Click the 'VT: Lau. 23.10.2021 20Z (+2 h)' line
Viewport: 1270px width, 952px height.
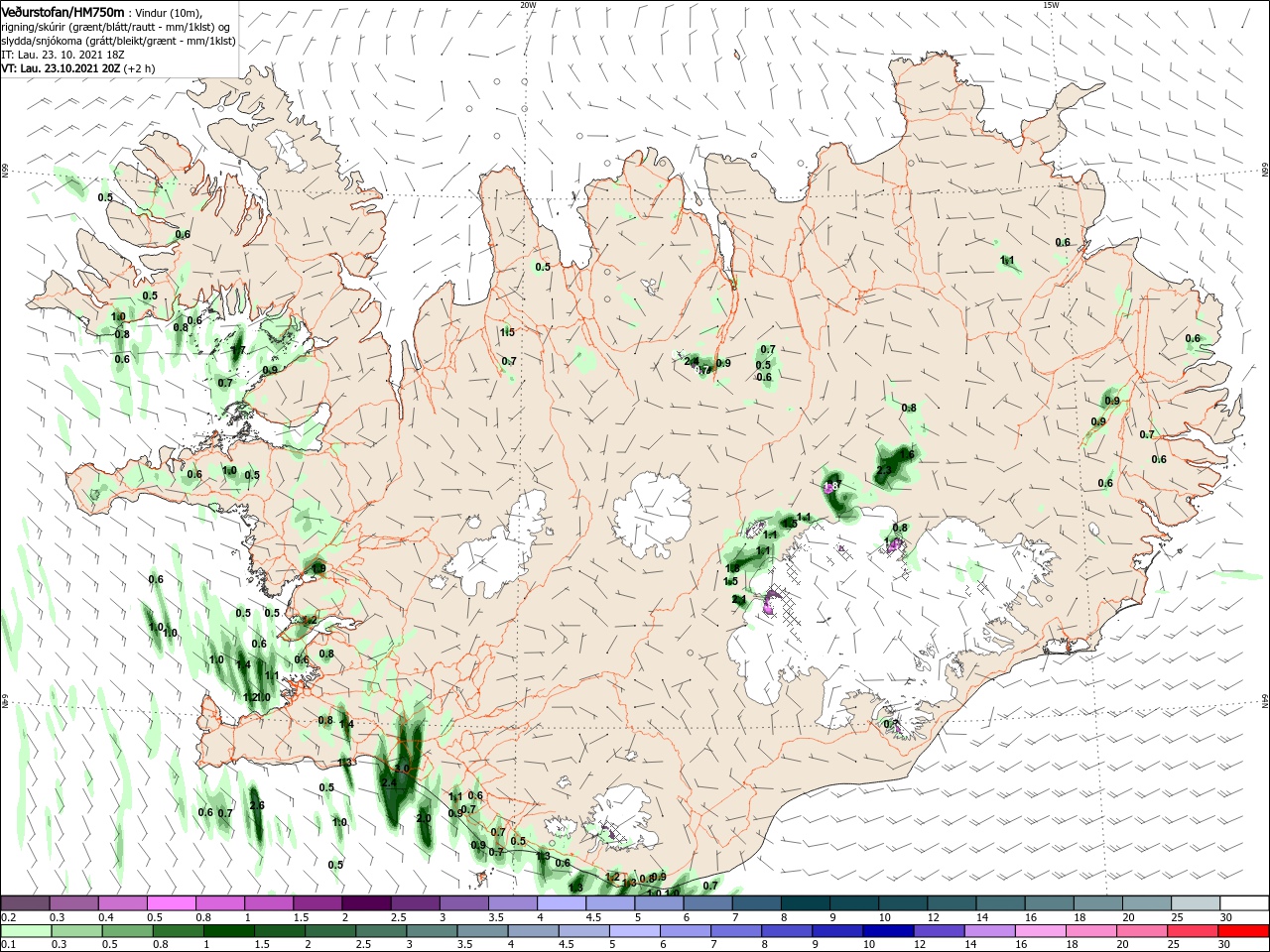77,68
